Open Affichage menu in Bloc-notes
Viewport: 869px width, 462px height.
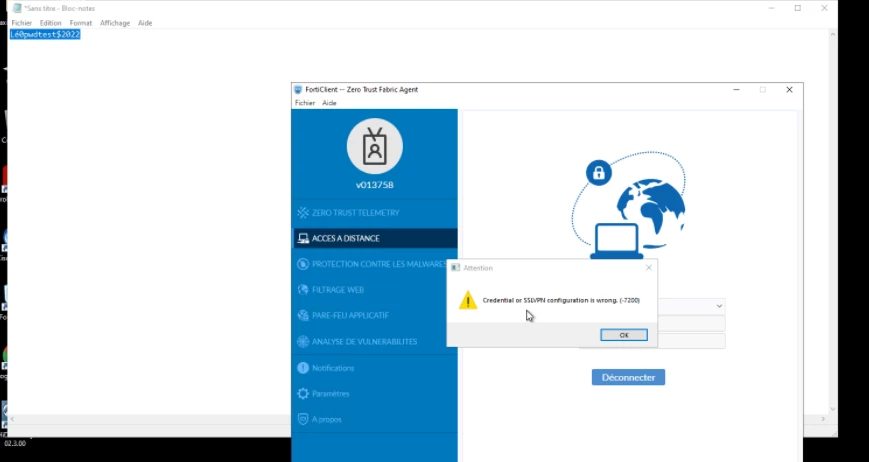tap(115, 23)
